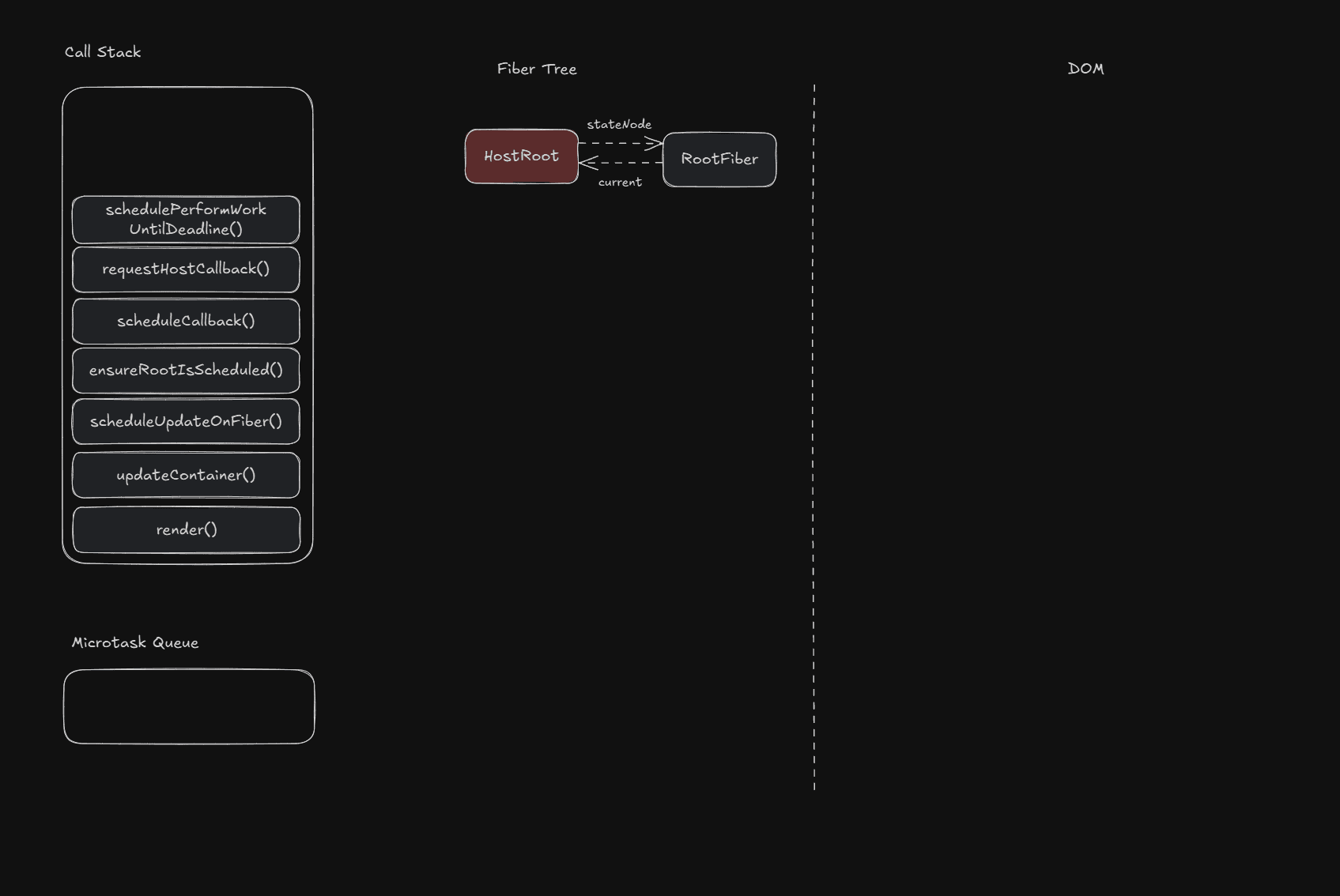Click the 'current' arrow label
Viewport: 1340px width, 896px height.
(620, 183)
